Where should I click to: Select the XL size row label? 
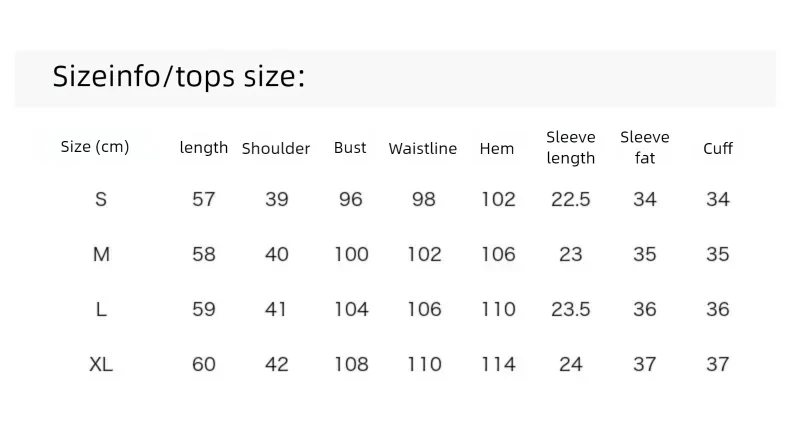coord(101,364)
